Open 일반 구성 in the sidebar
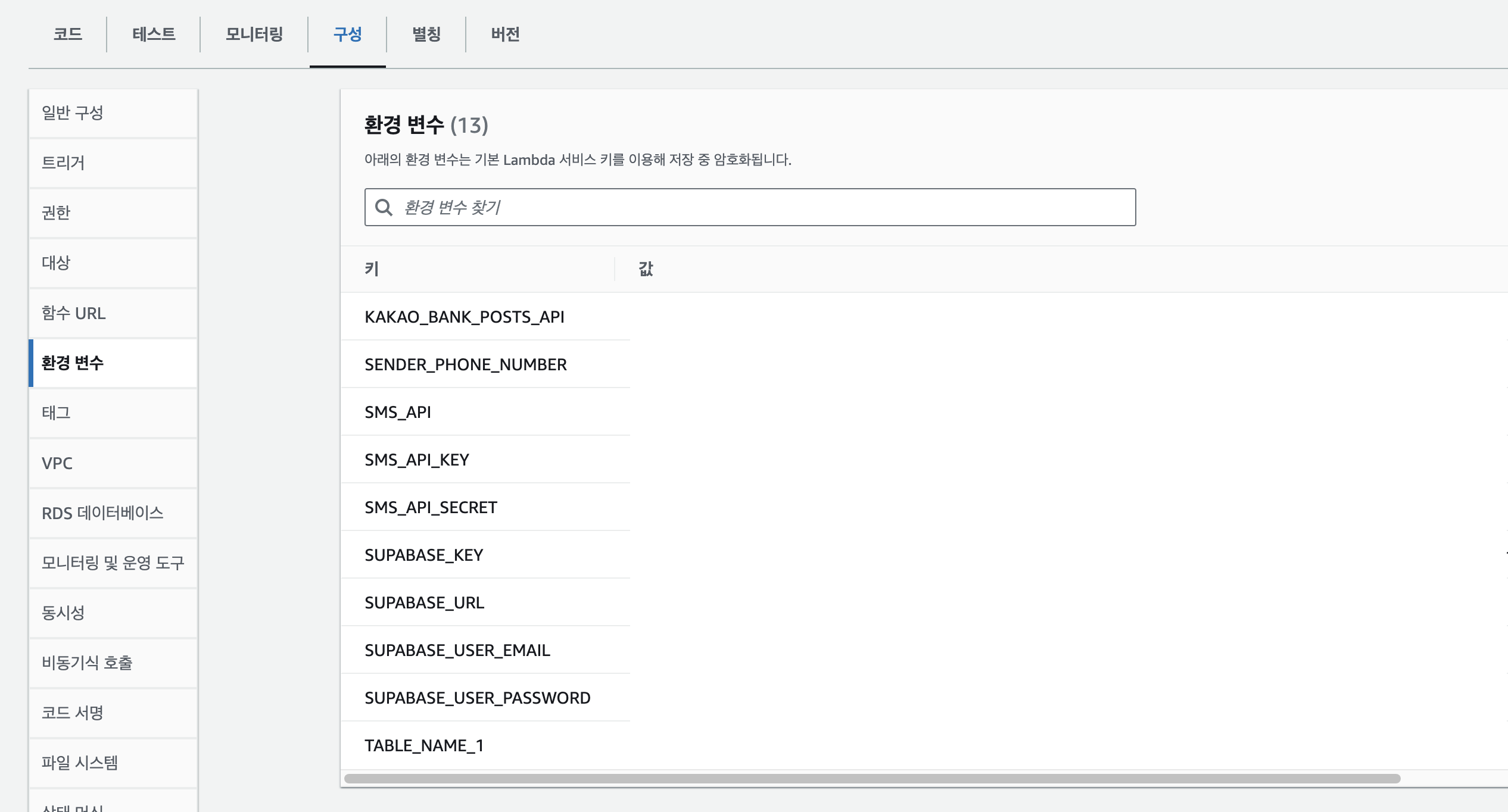The height and width of the screenshot is (812, 1508). click(73, 113)
